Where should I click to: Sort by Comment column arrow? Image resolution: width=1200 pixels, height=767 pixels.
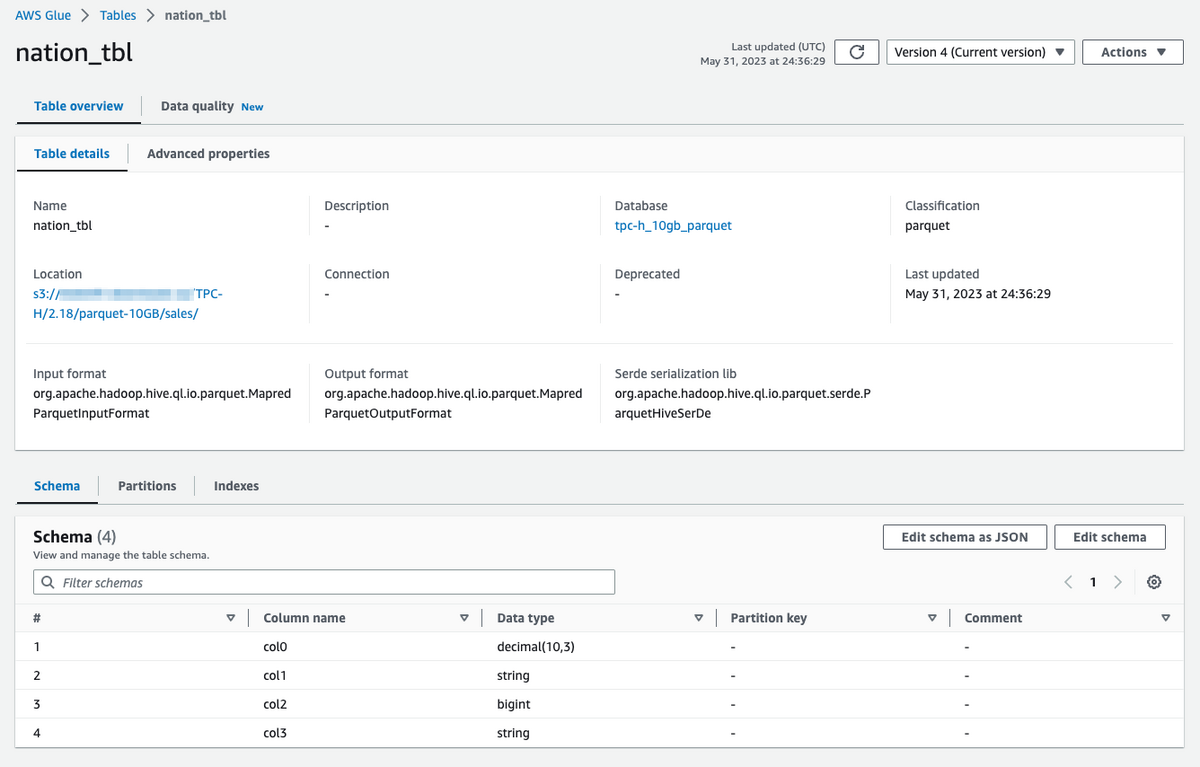1166,618
